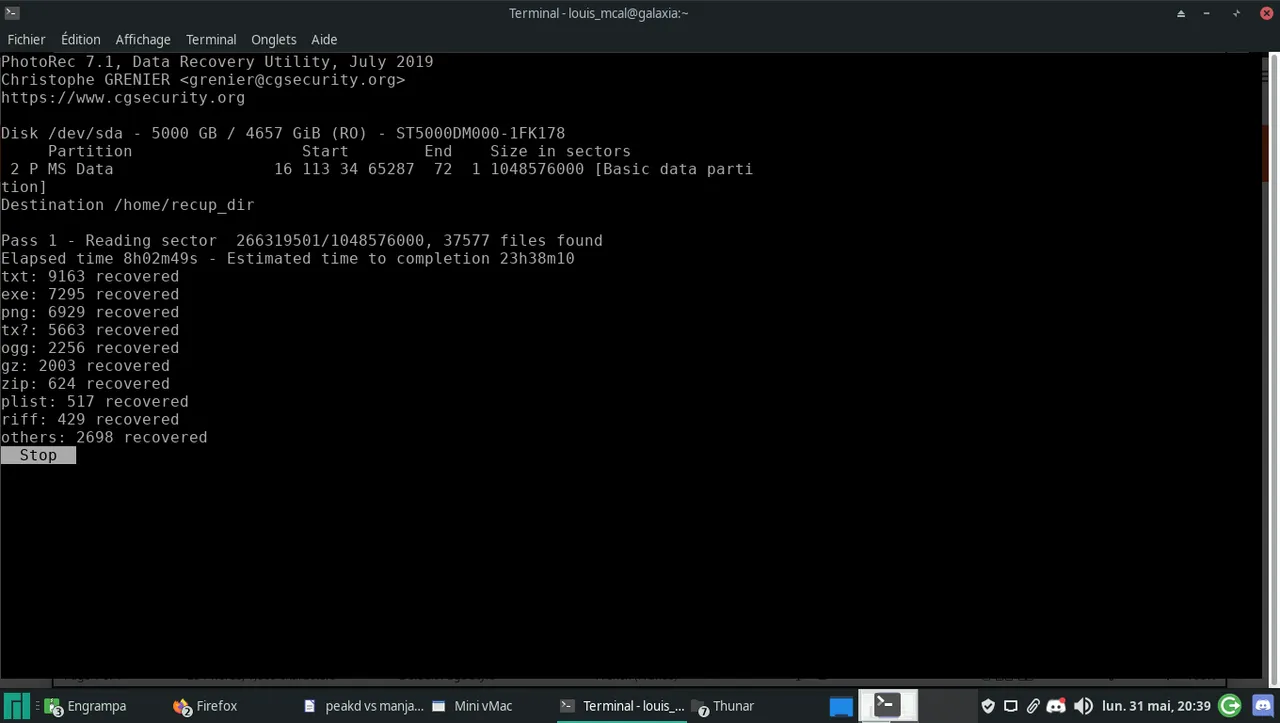1280x723 pixels.
Task: Click the 'zip: 624 recovered' line
Action: pos(85,384)
